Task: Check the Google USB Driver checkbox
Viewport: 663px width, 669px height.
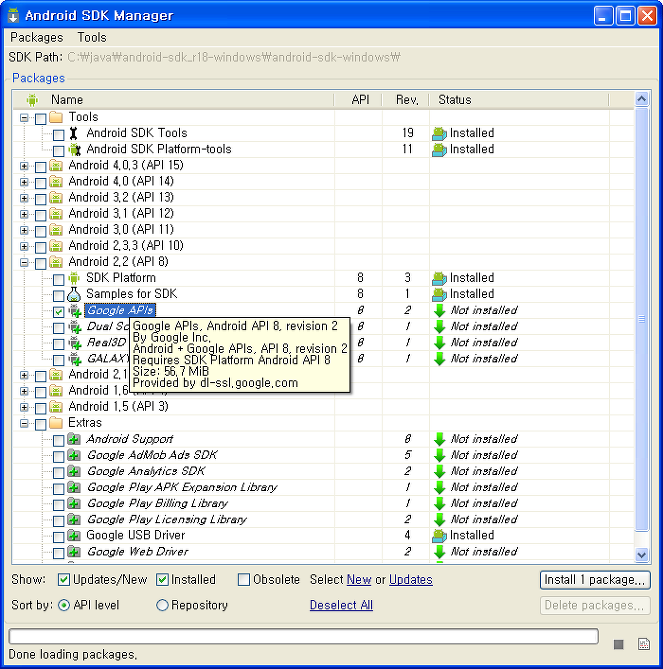Action: tap(58, 537)
